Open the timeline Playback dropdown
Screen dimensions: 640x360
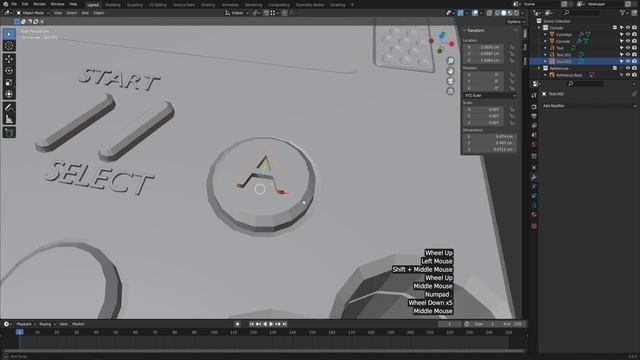pyautogui.click(x=26, y=324)
